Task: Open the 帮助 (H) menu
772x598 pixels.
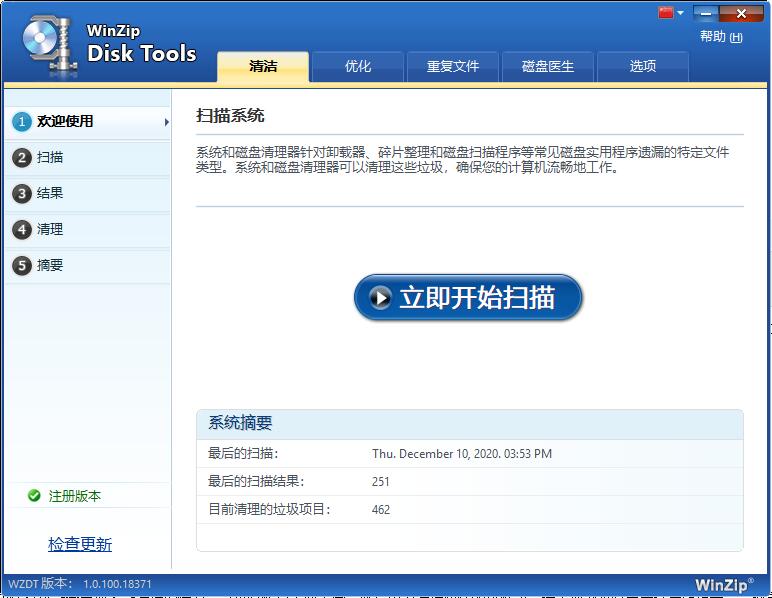Action: click(x=721, y=37)
